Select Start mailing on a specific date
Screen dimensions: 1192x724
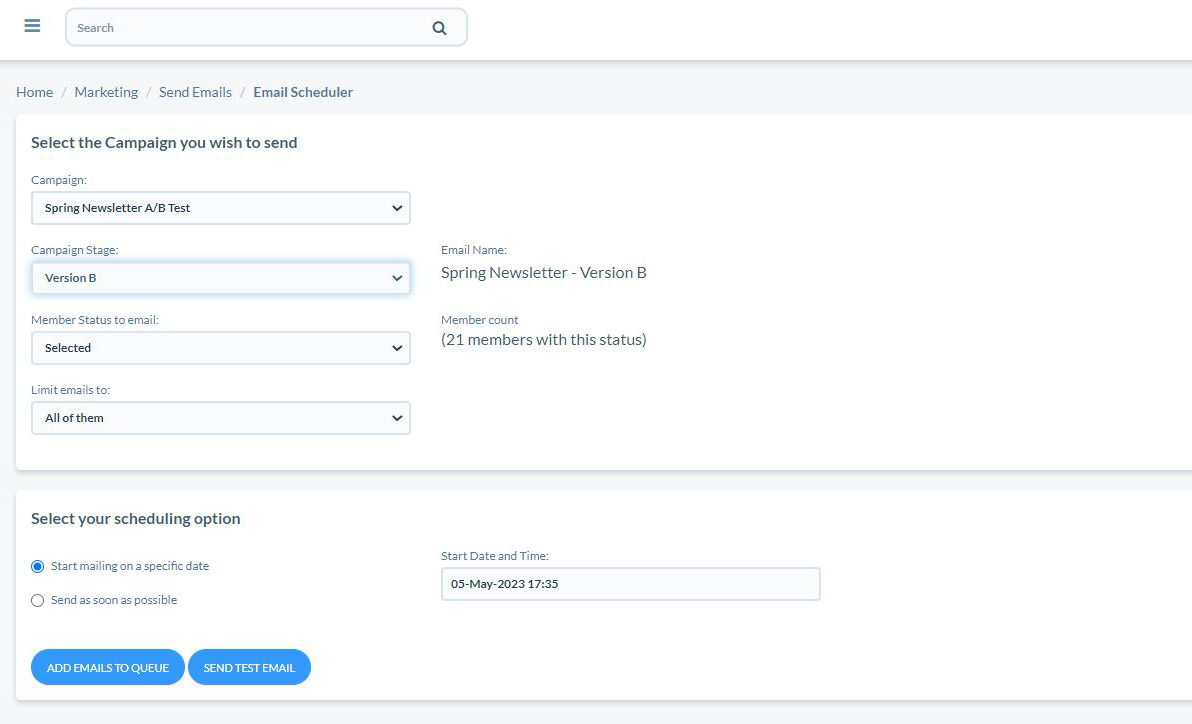coord(37,567)
